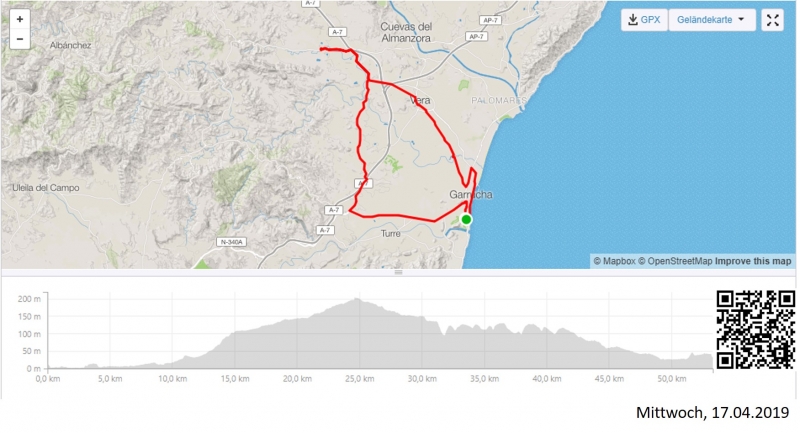This screenshot has height=433, width=800.
Task: Click the 200 m elevation axis label
Action: [29, 300]
